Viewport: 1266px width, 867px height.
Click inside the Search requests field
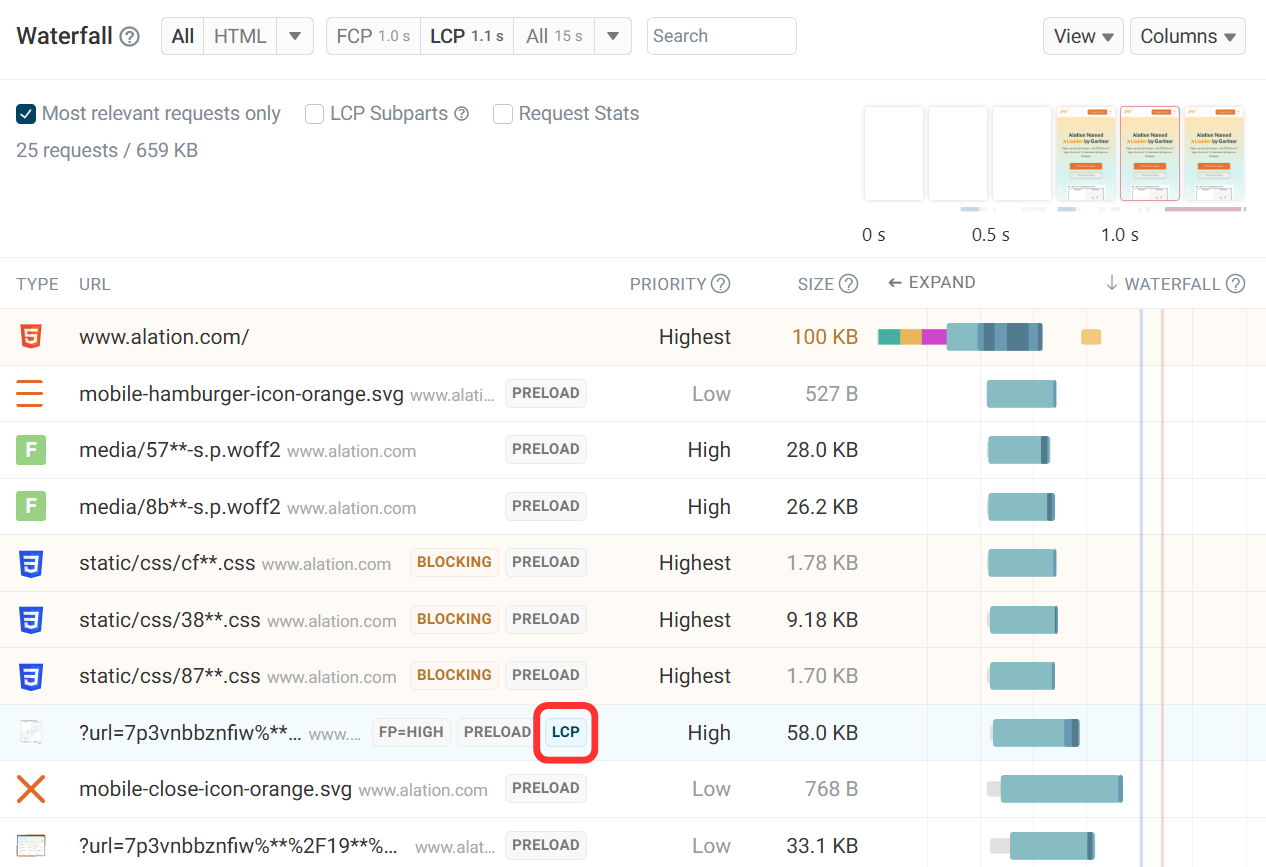[721, 35]
